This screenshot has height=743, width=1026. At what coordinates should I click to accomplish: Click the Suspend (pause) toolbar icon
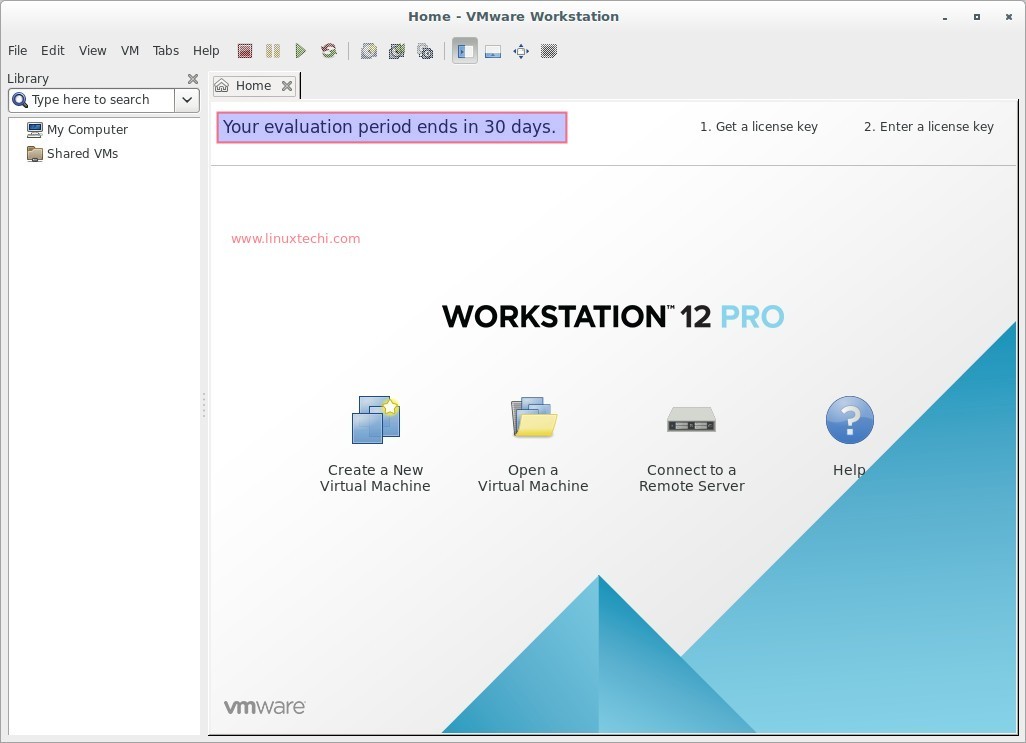coord(273,51)
